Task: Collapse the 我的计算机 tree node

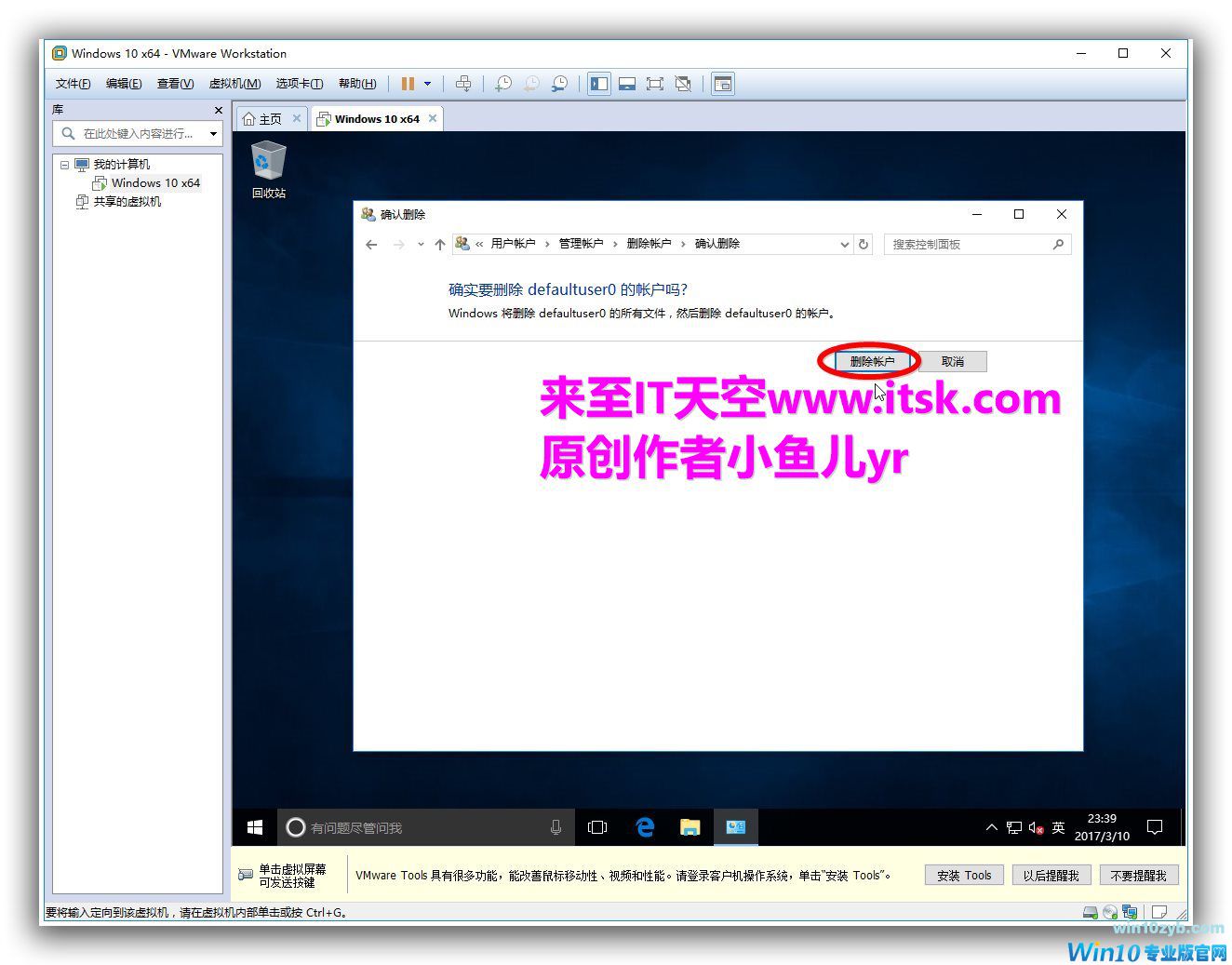Action: 64,165
